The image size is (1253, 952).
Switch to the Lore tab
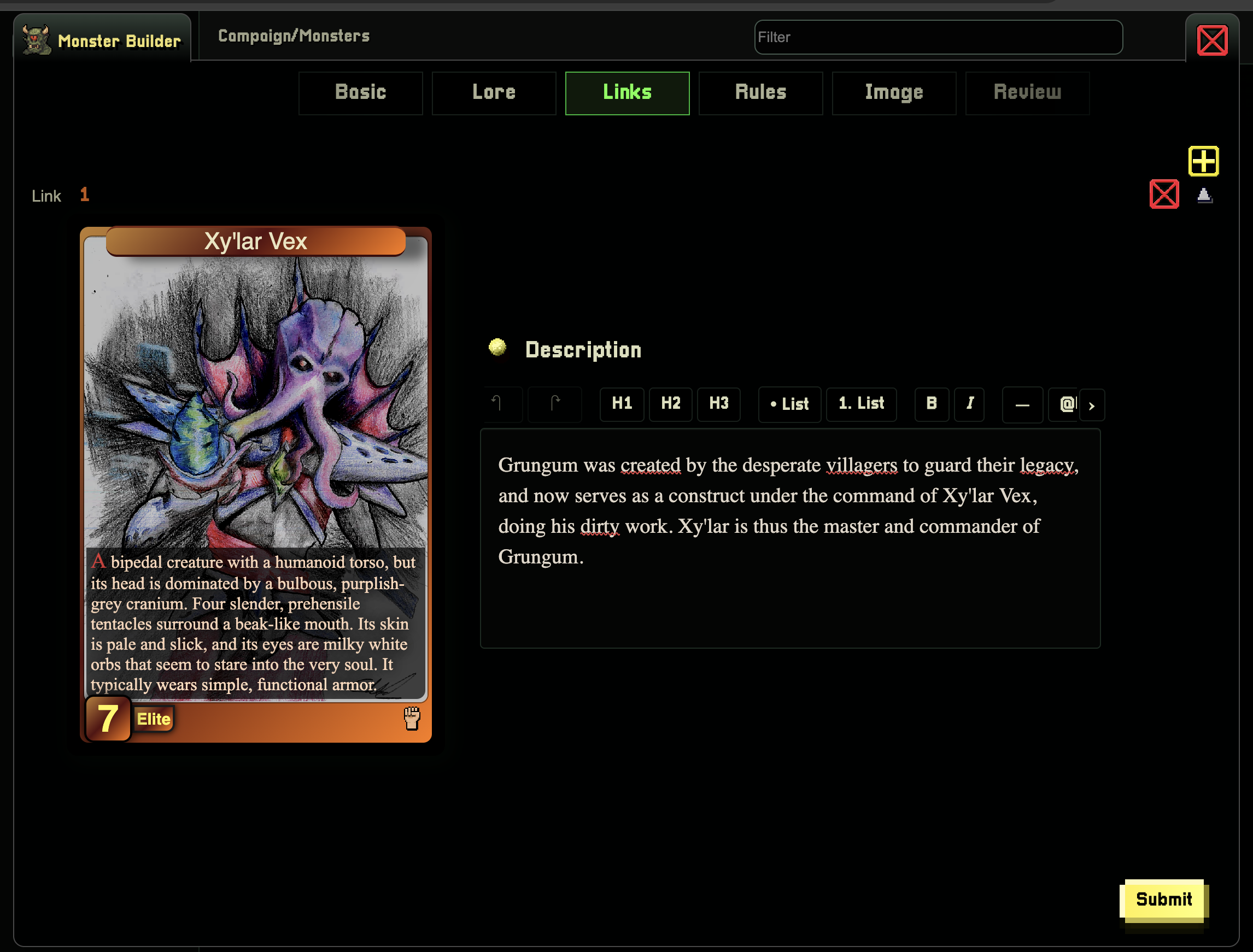tap(494, 93)
